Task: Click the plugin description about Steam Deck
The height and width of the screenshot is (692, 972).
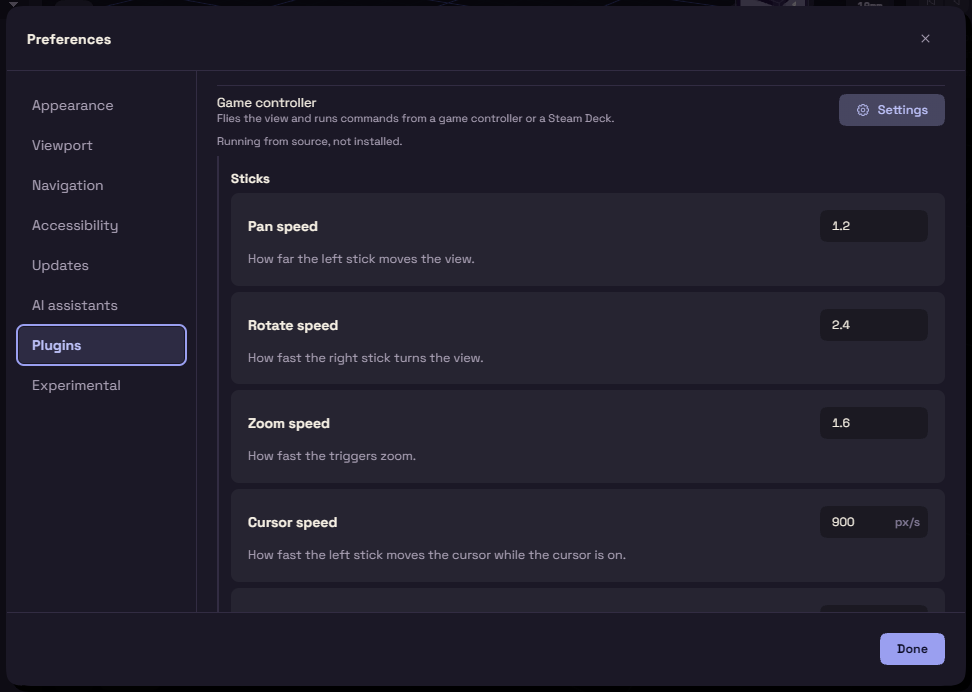Action: coord(415,118)
